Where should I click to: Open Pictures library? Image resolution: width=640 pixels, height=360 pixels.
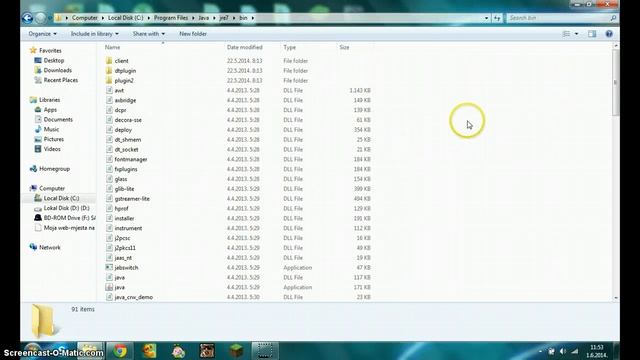(x=53, y=139)
